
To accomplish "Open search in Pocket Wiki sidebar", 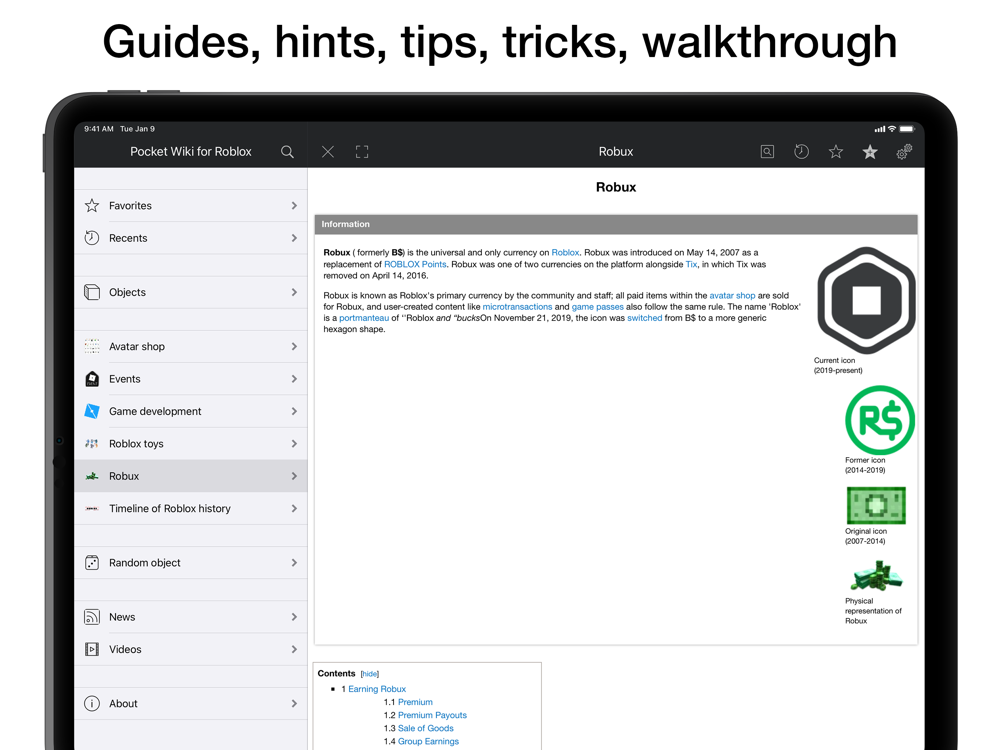I will [287, 152].
